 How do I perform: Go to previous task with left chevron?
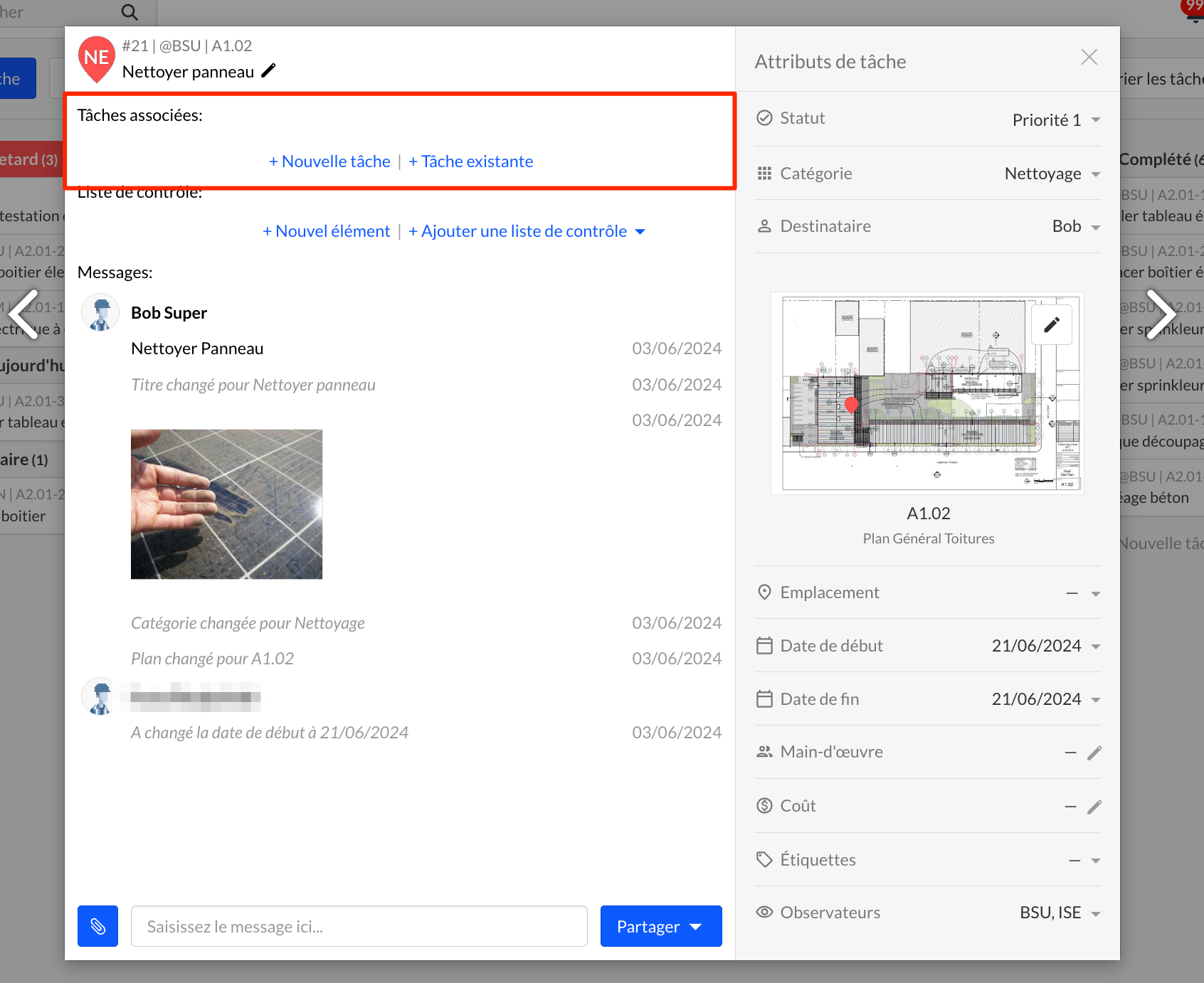23,313
